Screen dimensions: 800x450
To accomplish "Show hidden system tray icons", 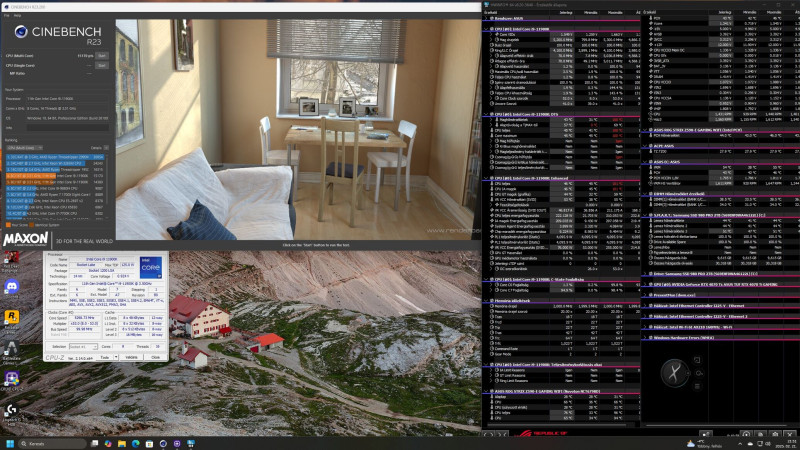I will click(x=740, y=444).
